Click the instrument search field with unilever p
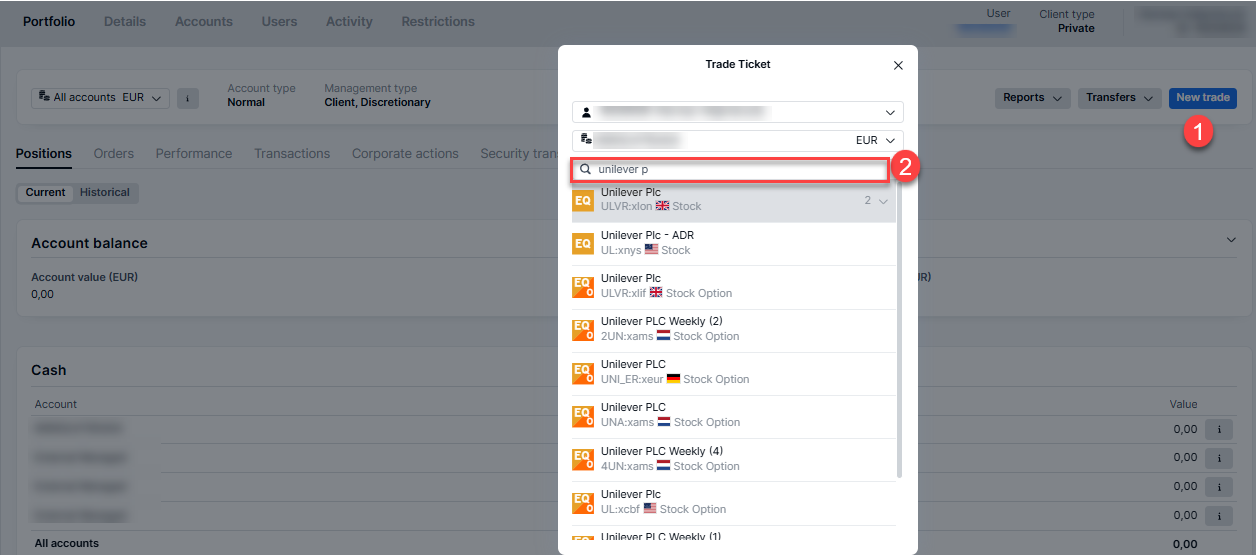1256x557 pixels. pyautogui.click(x=738, y=170)
